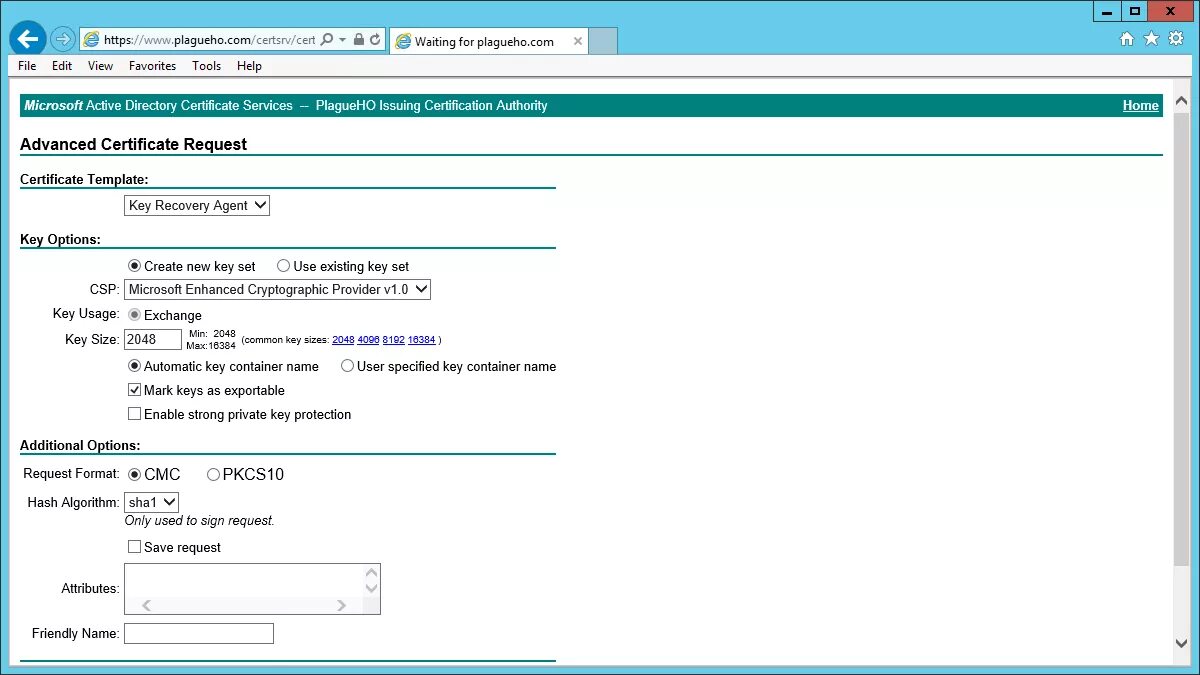Click the search magnifier in address bar
1200x675 pixels.
327,40
